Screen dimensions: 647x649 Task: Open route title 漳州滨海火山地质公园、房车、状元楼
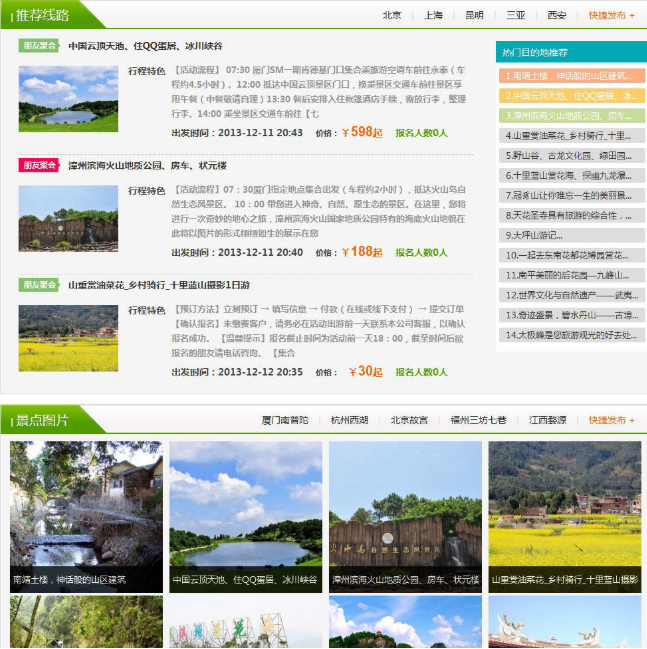pos(148,166)
